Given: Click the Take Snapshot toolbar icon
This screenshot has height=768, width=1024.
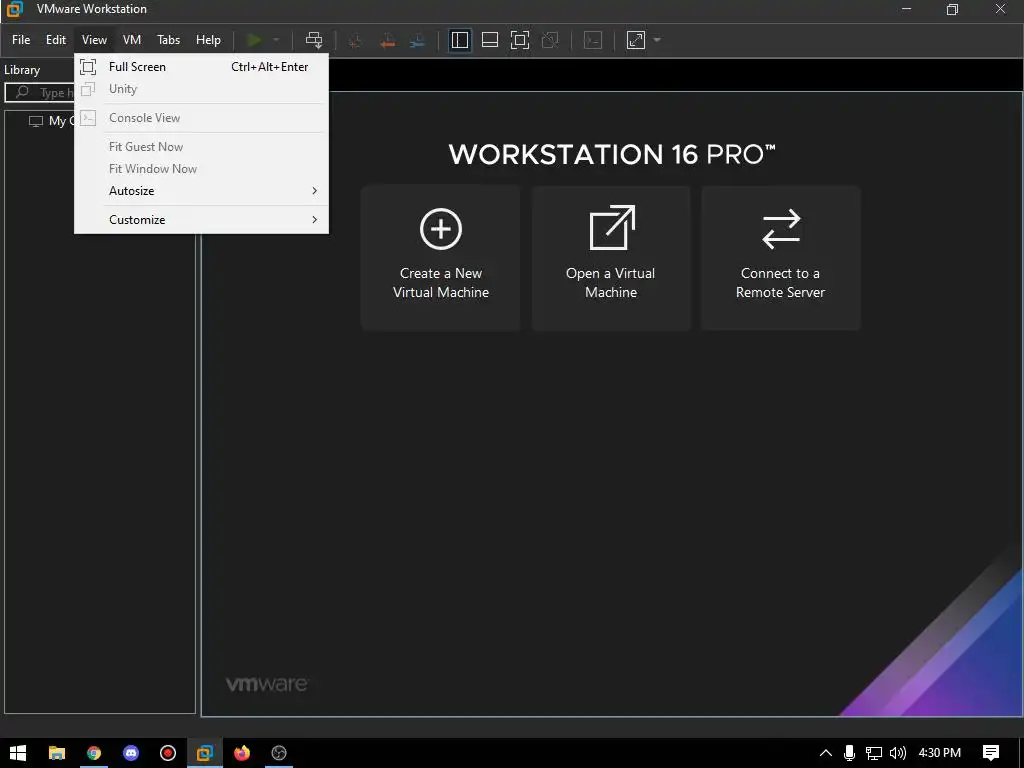Looking at the screenshot, I should (x=356, y=40).
